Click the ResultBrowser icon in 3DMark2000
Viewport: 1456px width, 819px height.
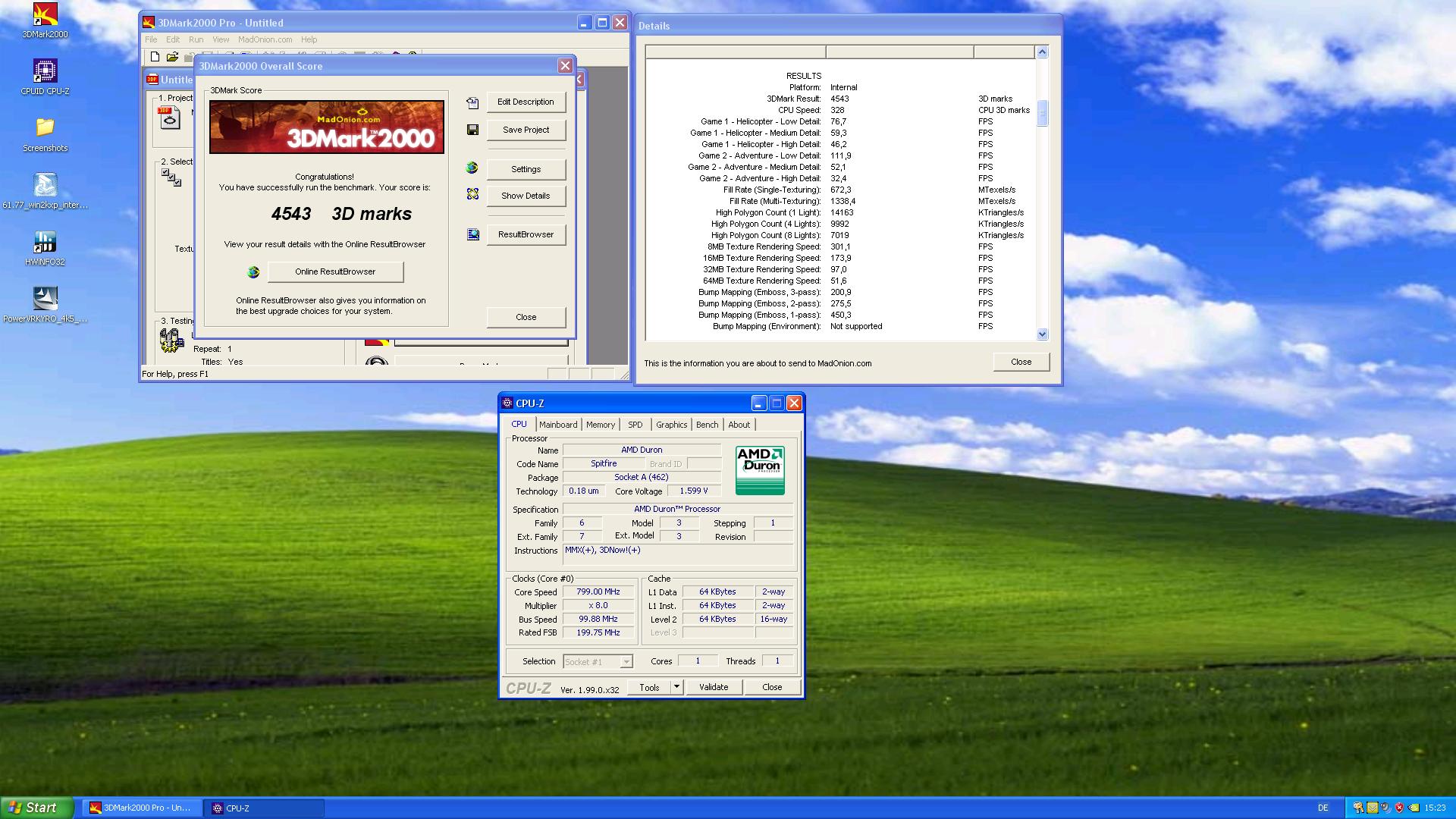471,233
